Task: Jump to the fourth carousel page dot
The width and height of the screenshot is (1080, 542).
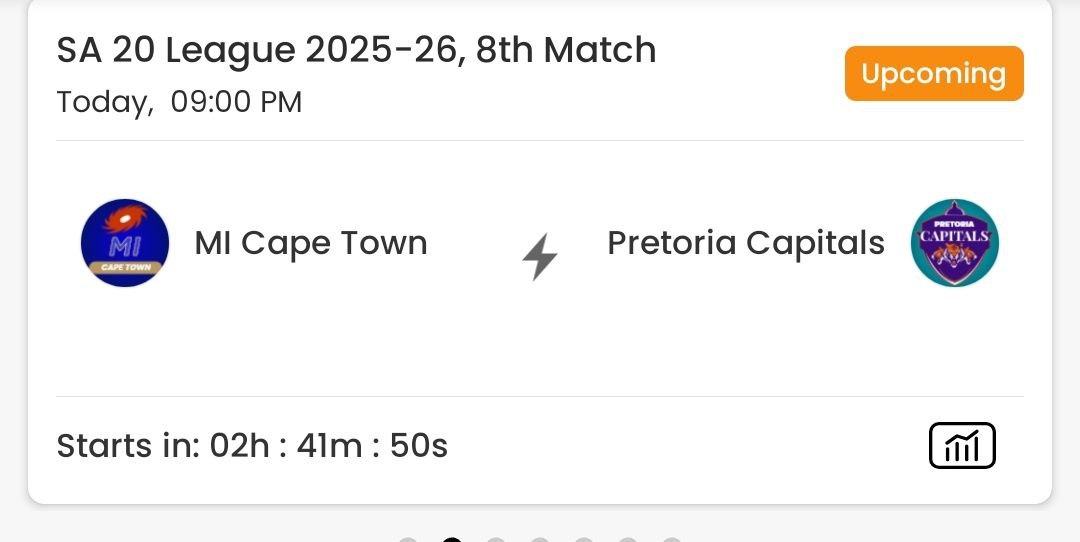Action: pos(540,540)
